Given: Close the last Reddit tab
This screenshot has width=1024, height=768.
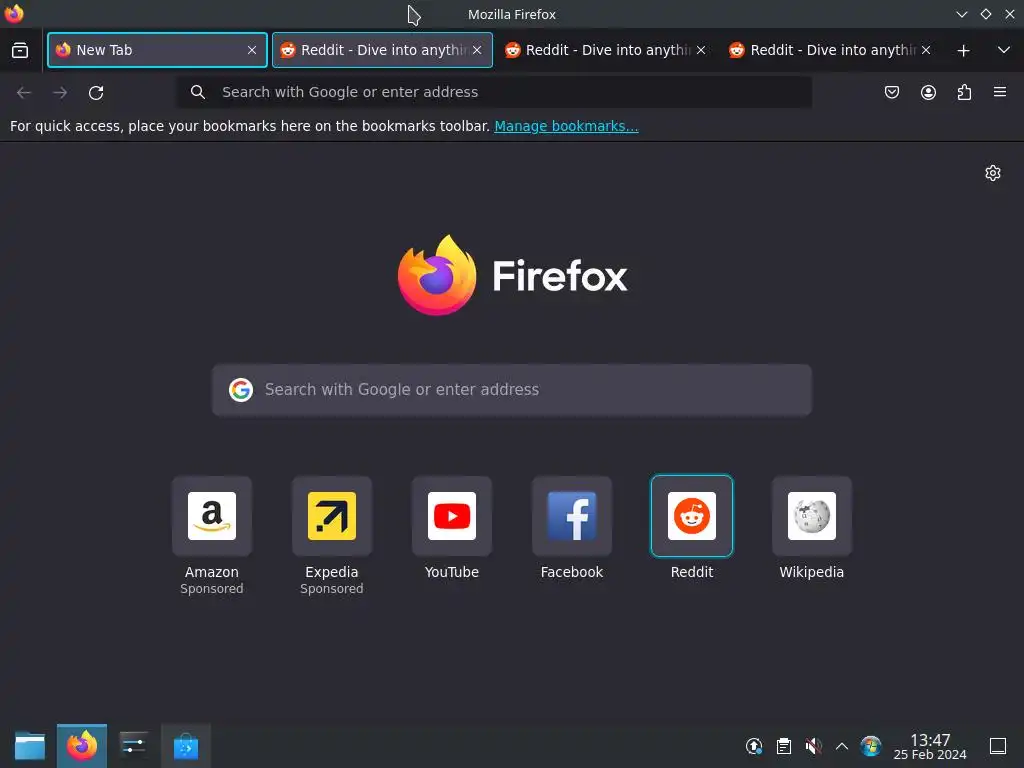Looking at the screenshot, I should [x=926, y=50].
